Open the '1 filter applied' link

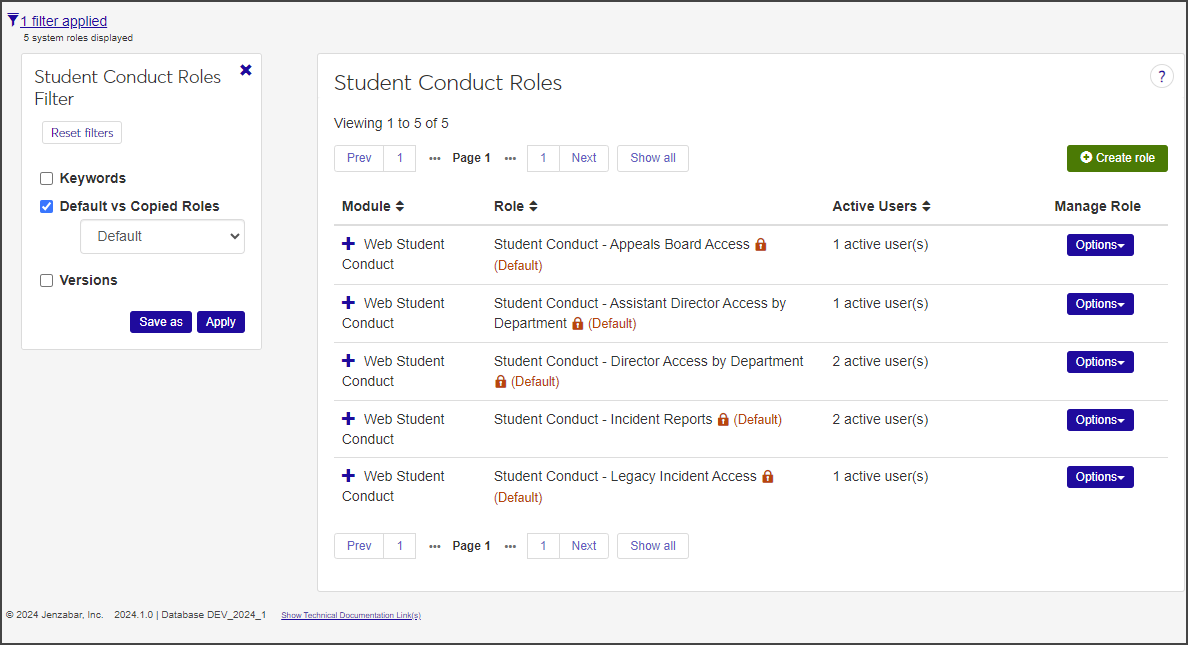click(x=64, y=21)
